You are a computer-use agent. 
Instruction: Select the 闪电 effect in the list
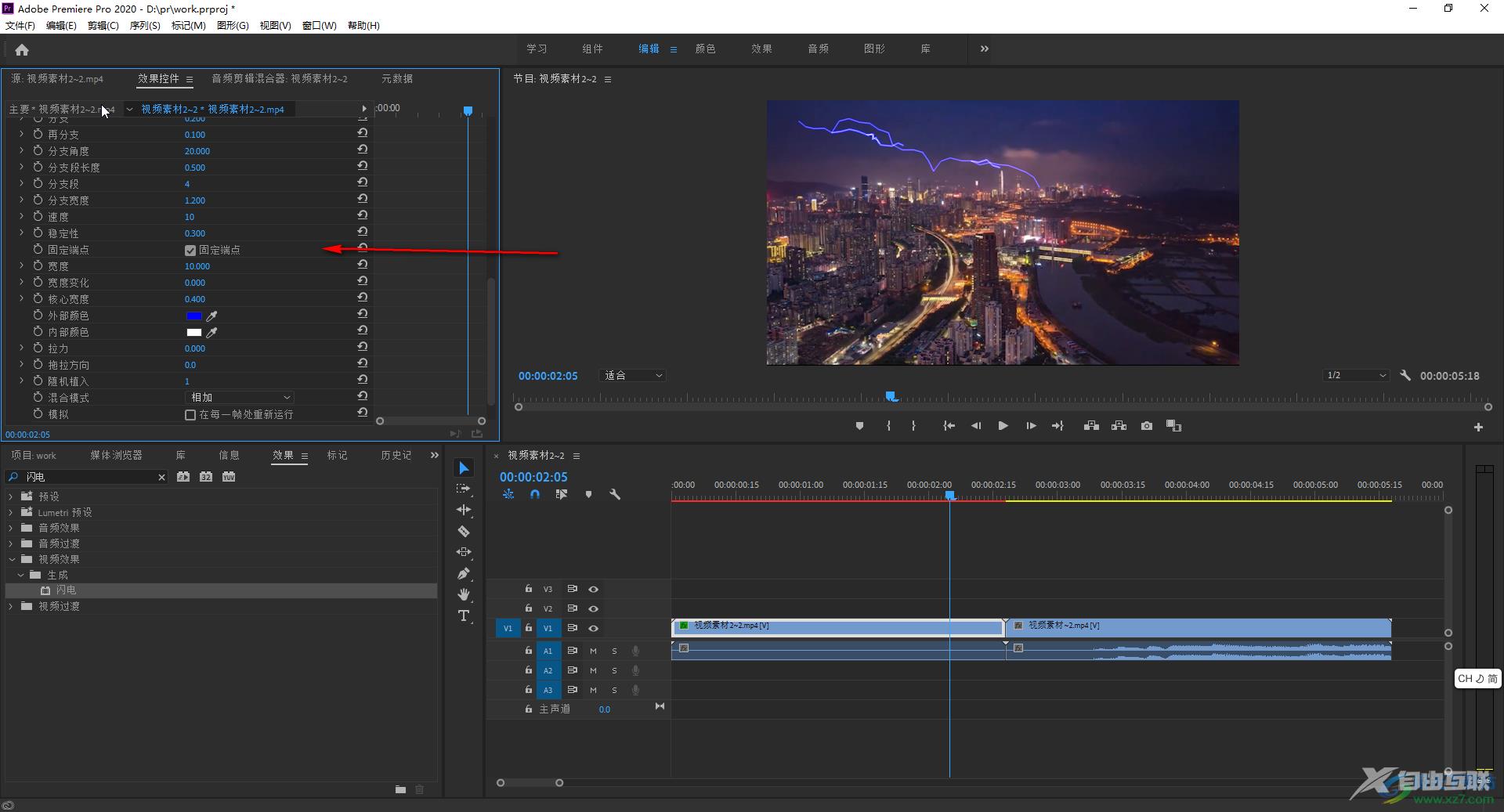pos(66,590)
